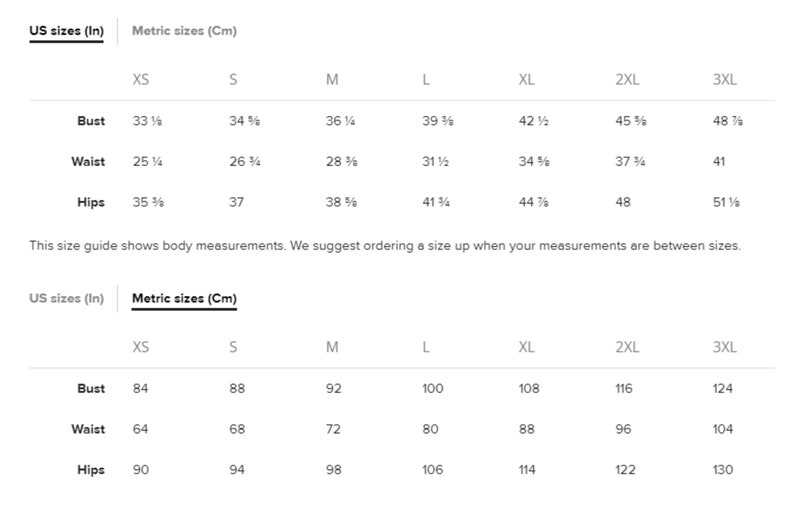
Task: Open the lower Metric sizes (Cm) tab
Action: click(x=184, y=298)
